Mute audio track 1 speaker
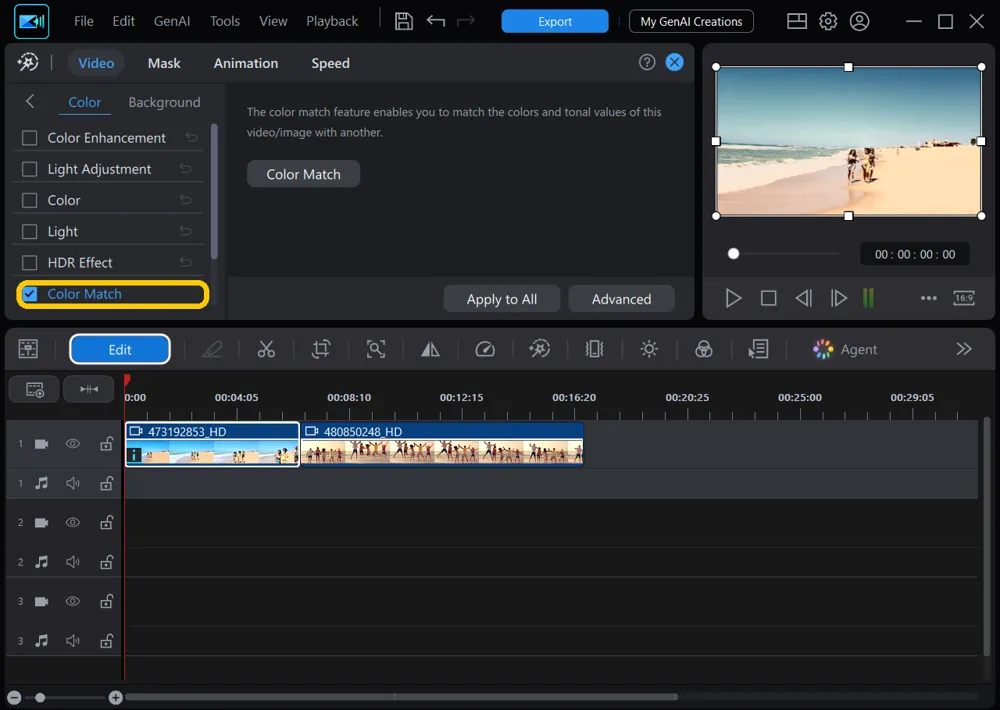The image size is (1000, 710). pyautogui.click(x=73, y=483)
